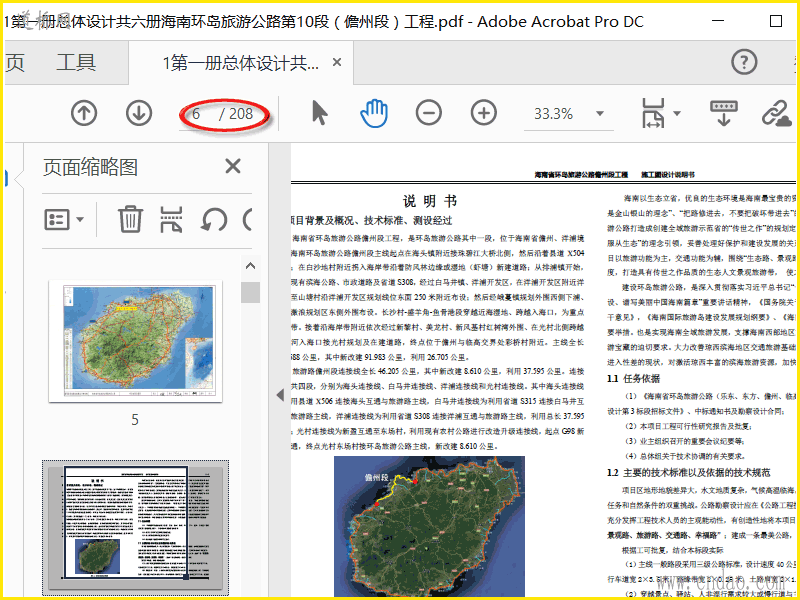800x600 pixels.
Task: Expand the thumbnail options dropdown arrow
Action: click(x=80, y=219)
